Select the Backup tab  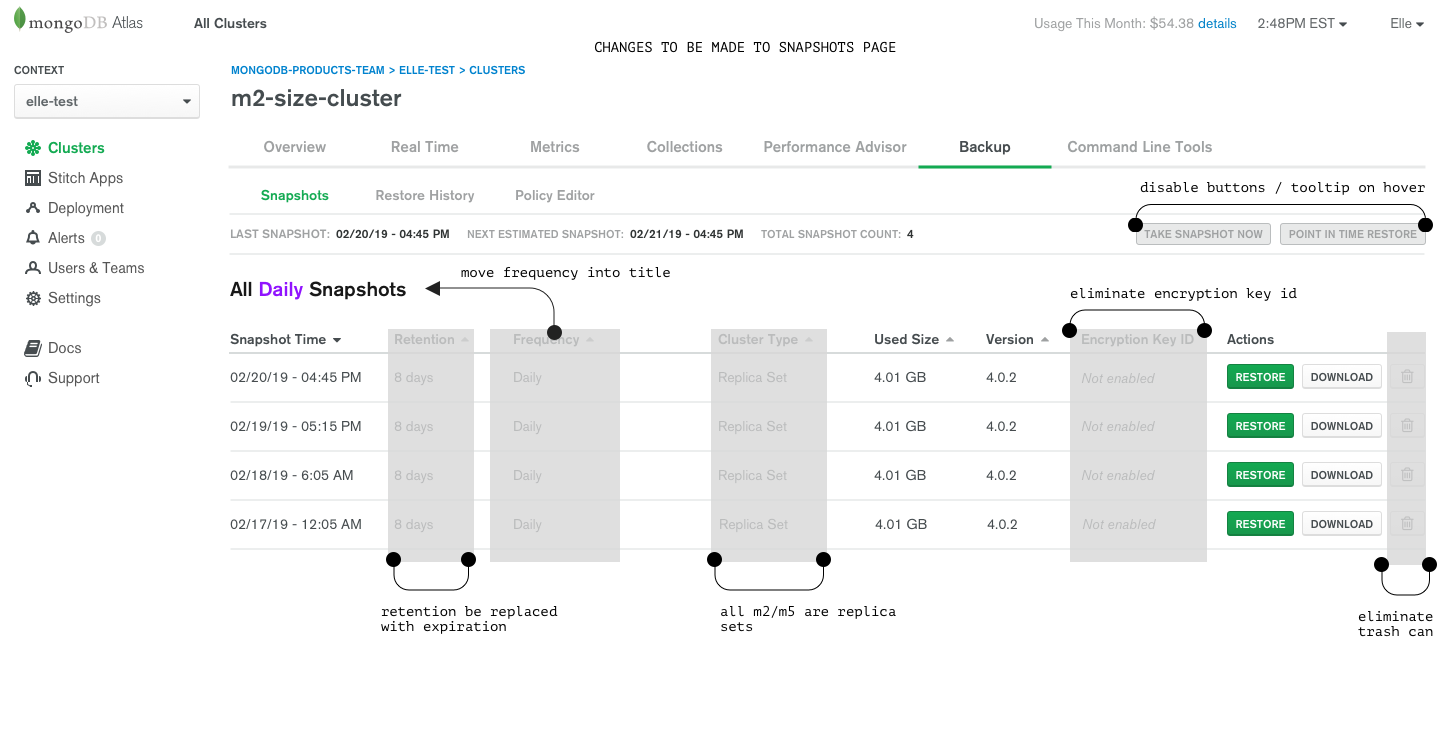coord(984,147)
